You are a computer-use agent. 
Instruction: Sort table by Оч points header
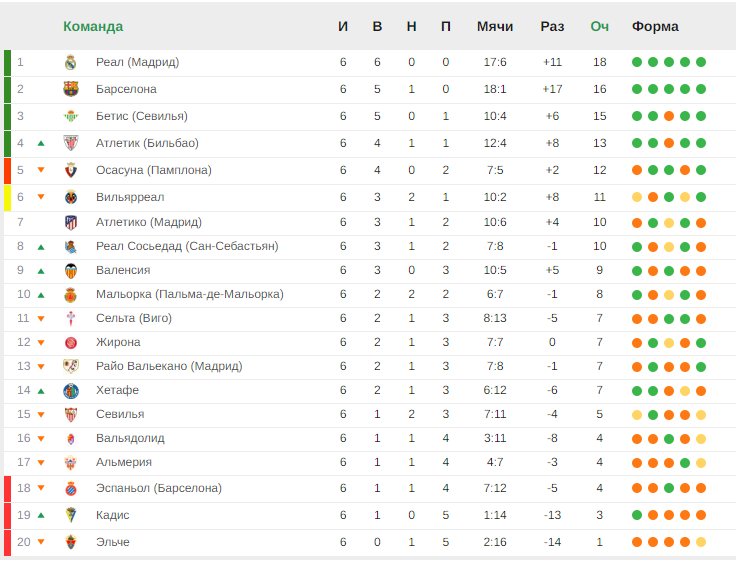tap(599, 26)
